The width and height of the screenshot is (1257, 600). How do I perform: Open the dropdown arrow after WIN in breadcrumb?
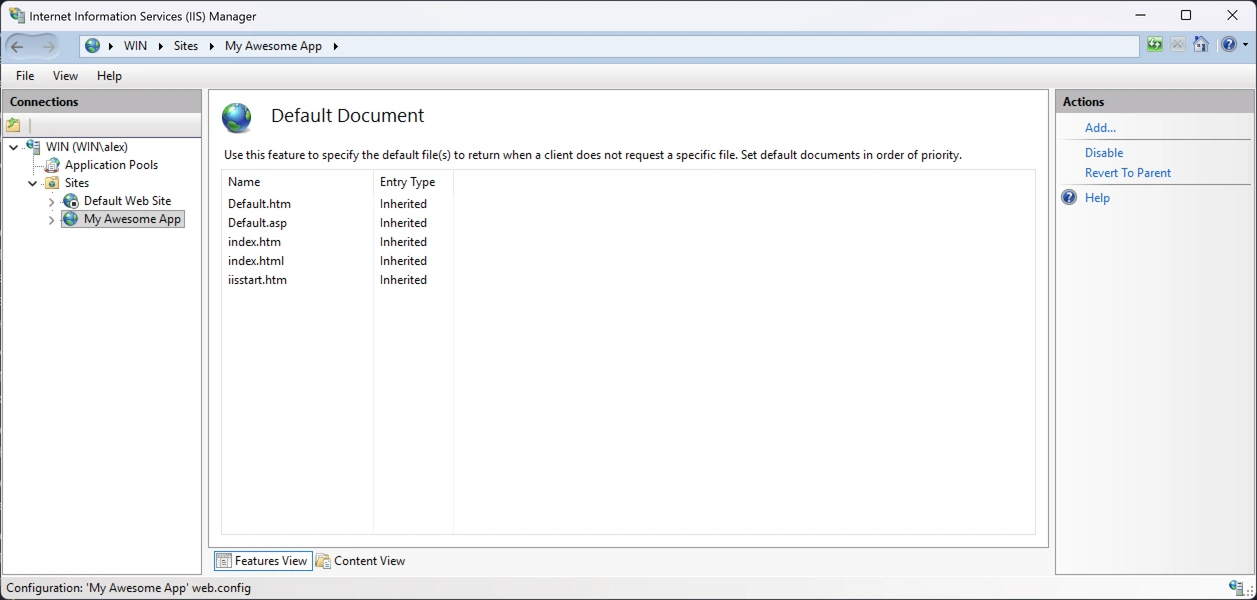(160, 46)
